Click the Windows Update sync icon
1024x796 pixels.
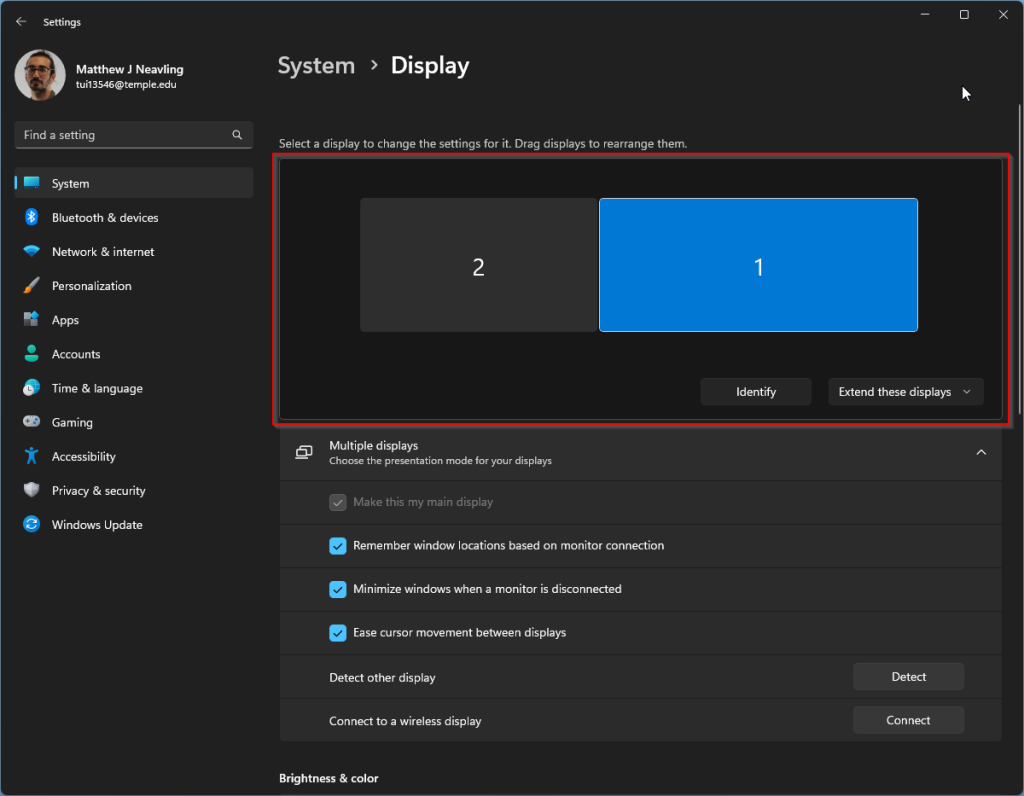(x=31, y=525)
